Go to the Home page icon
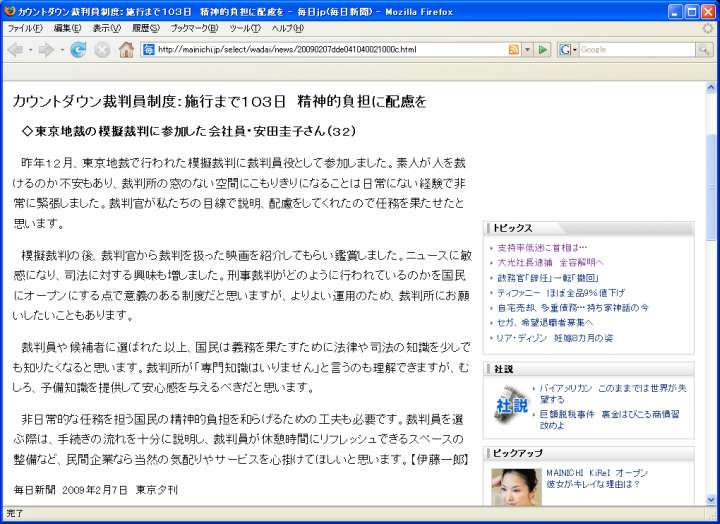 pyautogui.click(x=126, y=49)
